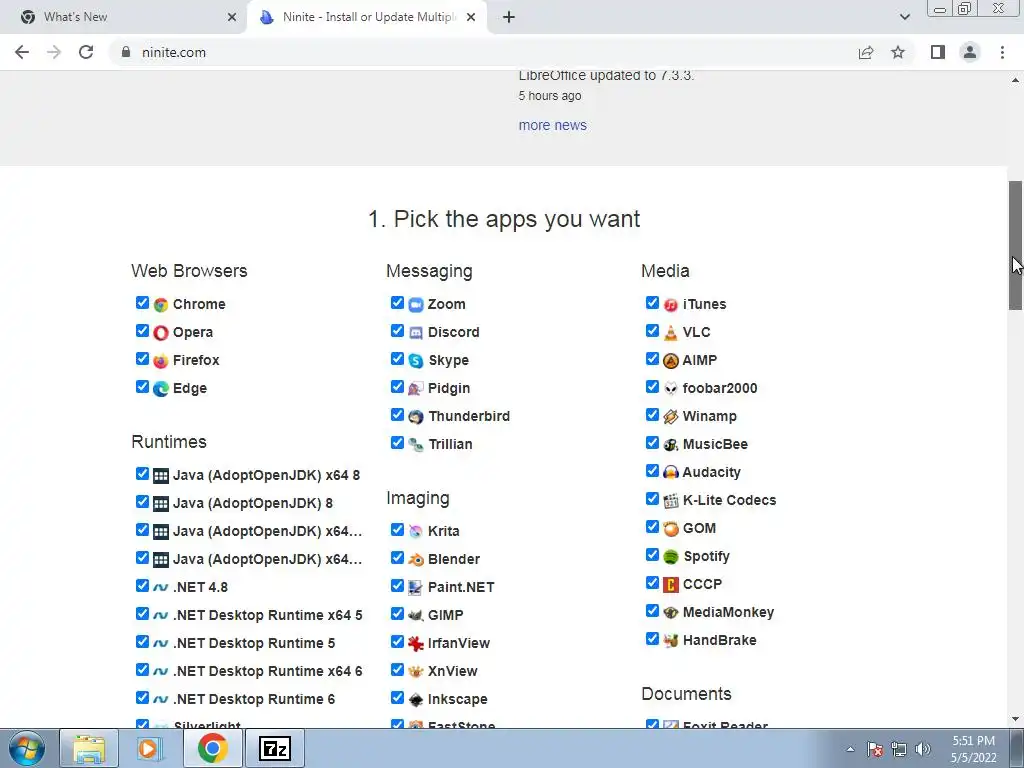Close the What's New tab
The image size is (1024, 768).
232,17
